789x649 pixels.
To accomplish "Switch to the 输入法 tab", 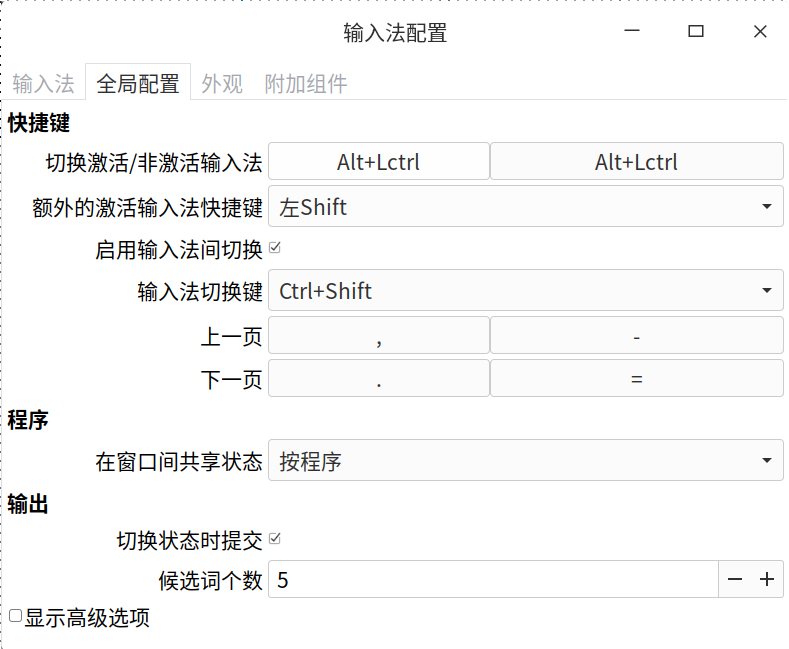I will point(43,84).
